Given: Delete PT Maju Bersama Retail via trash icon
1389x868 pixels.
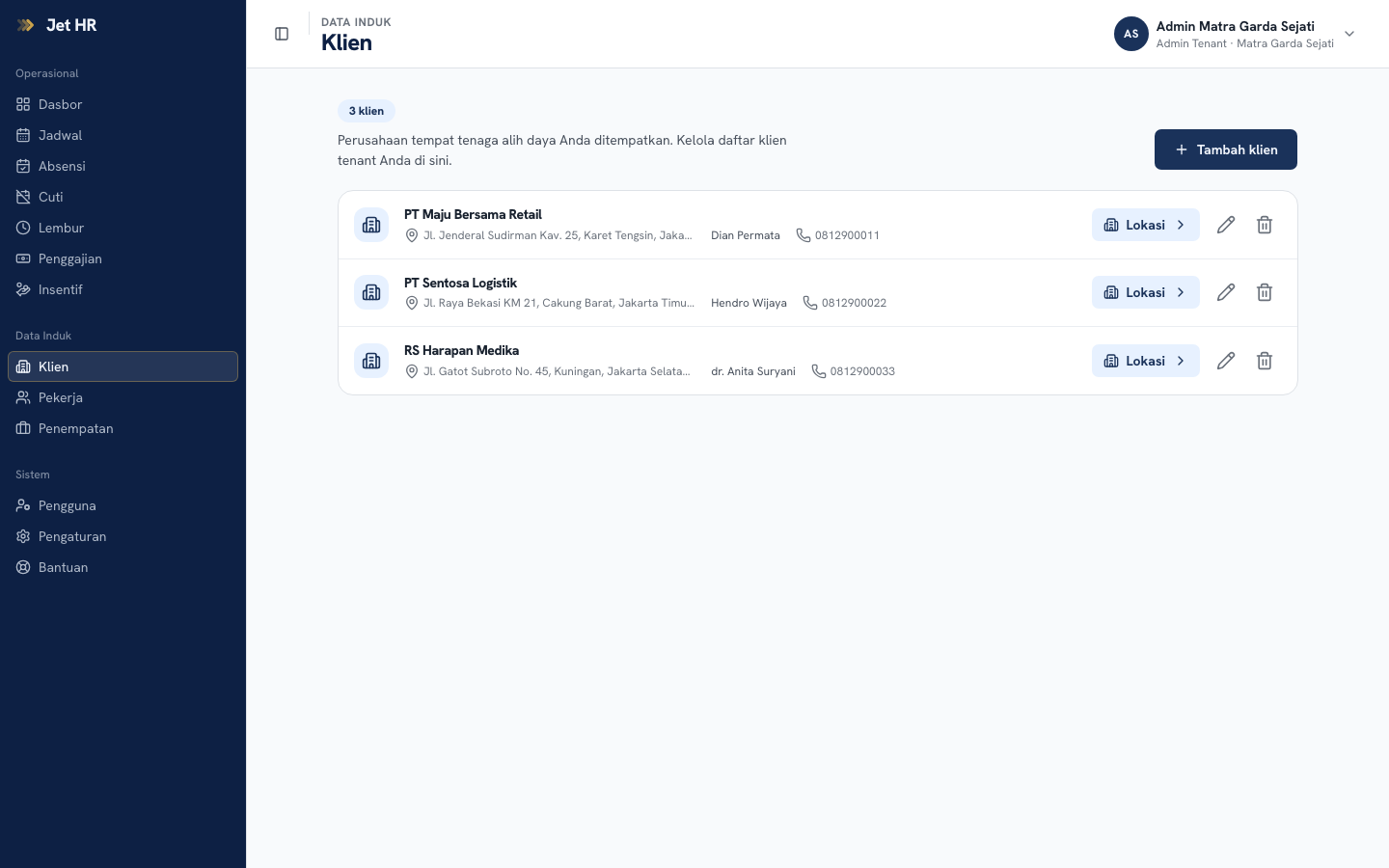Looking at the screenshot, I should click(1265, 225).
